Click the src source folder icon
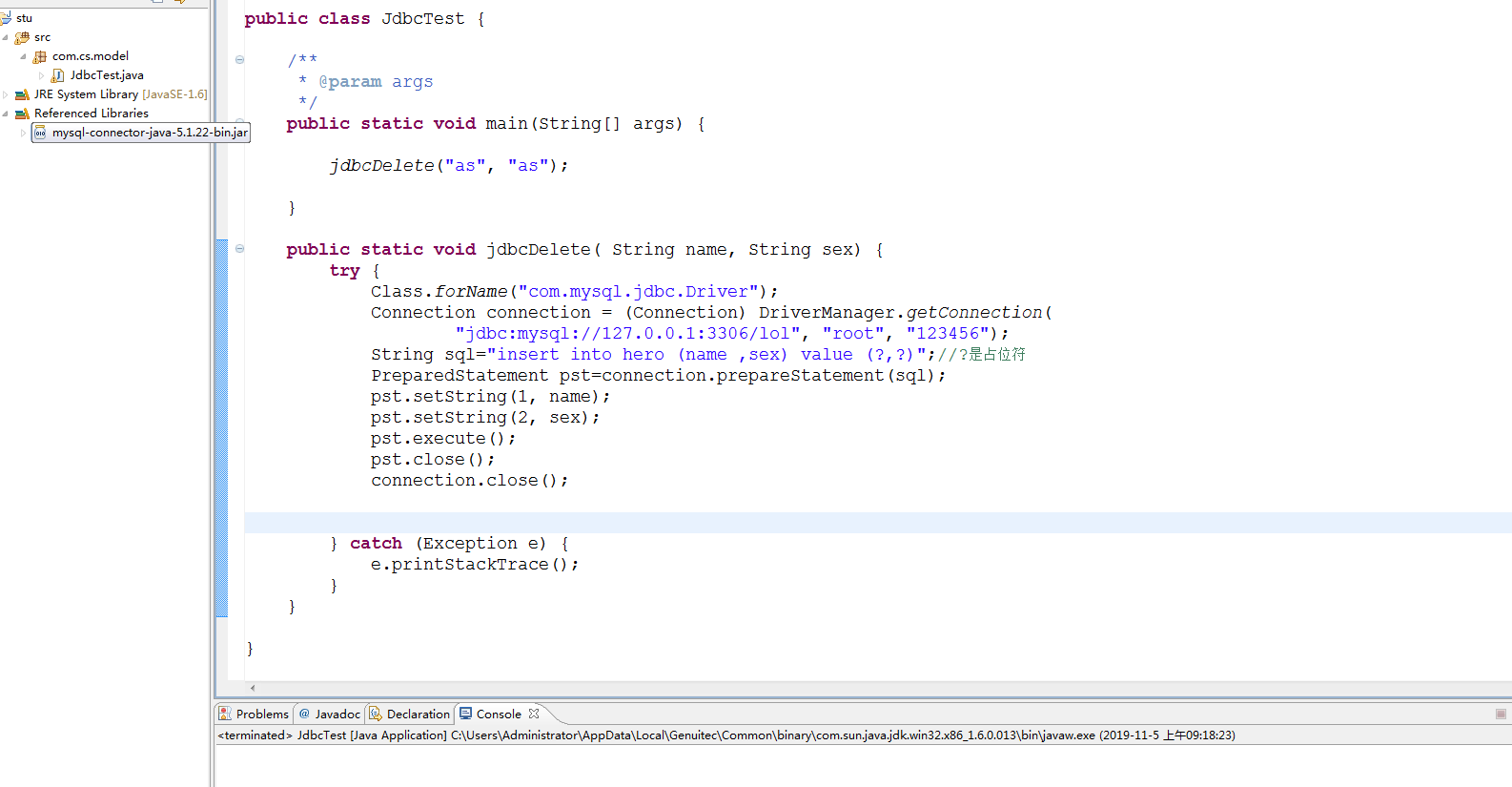Viewport: 1512px width, 787px height. 22,37
